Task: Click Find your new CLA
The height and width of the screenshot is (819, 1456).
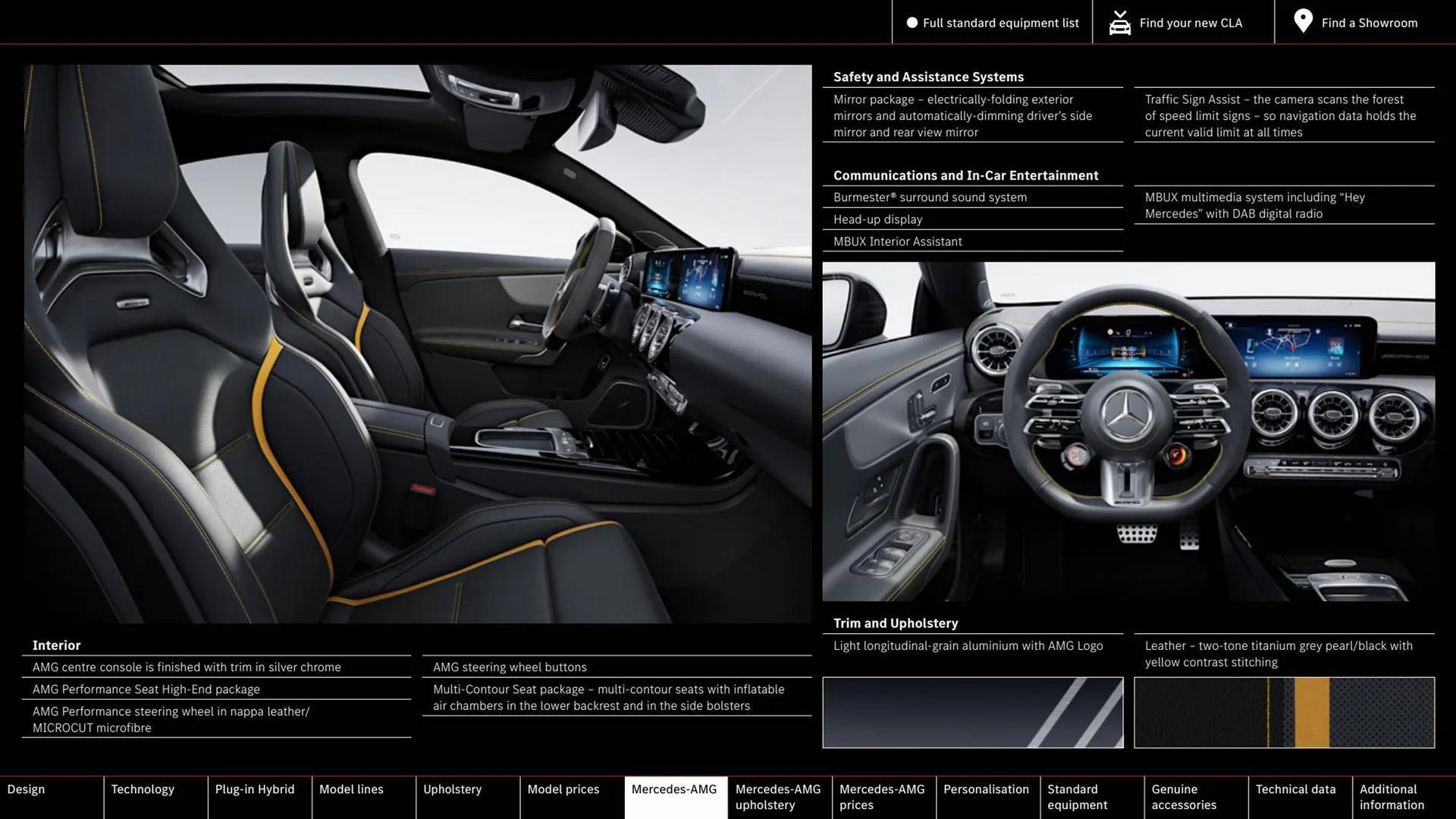Action: coord(1191,23)
